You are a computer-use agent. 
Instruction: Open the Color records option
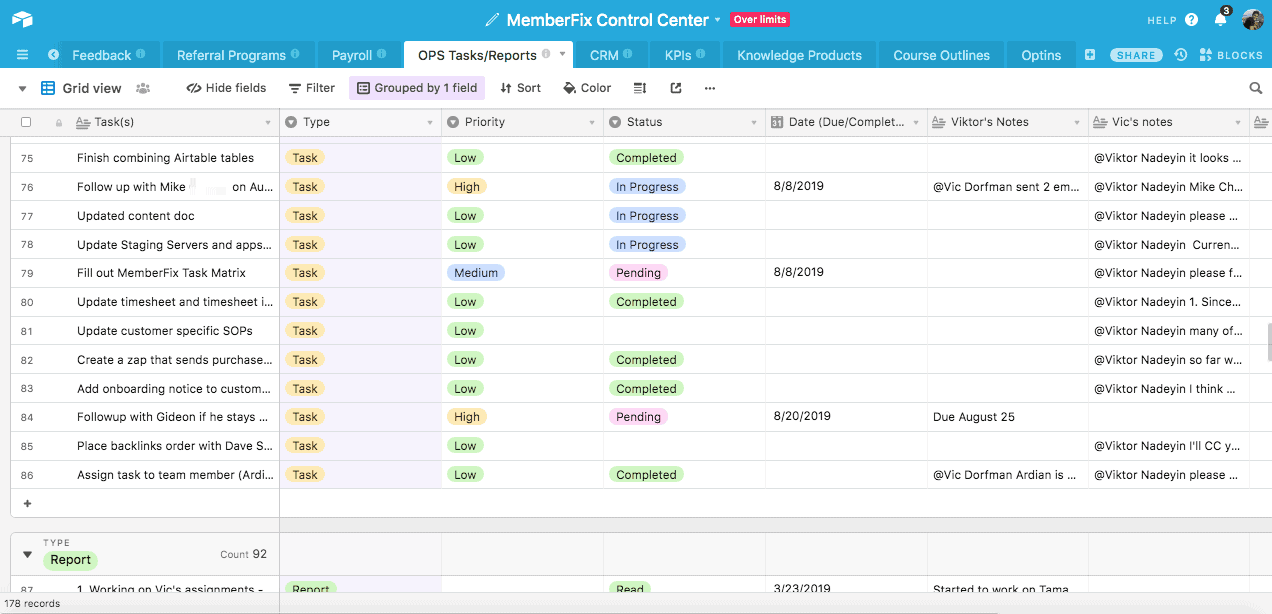click(x=587, y=88)
